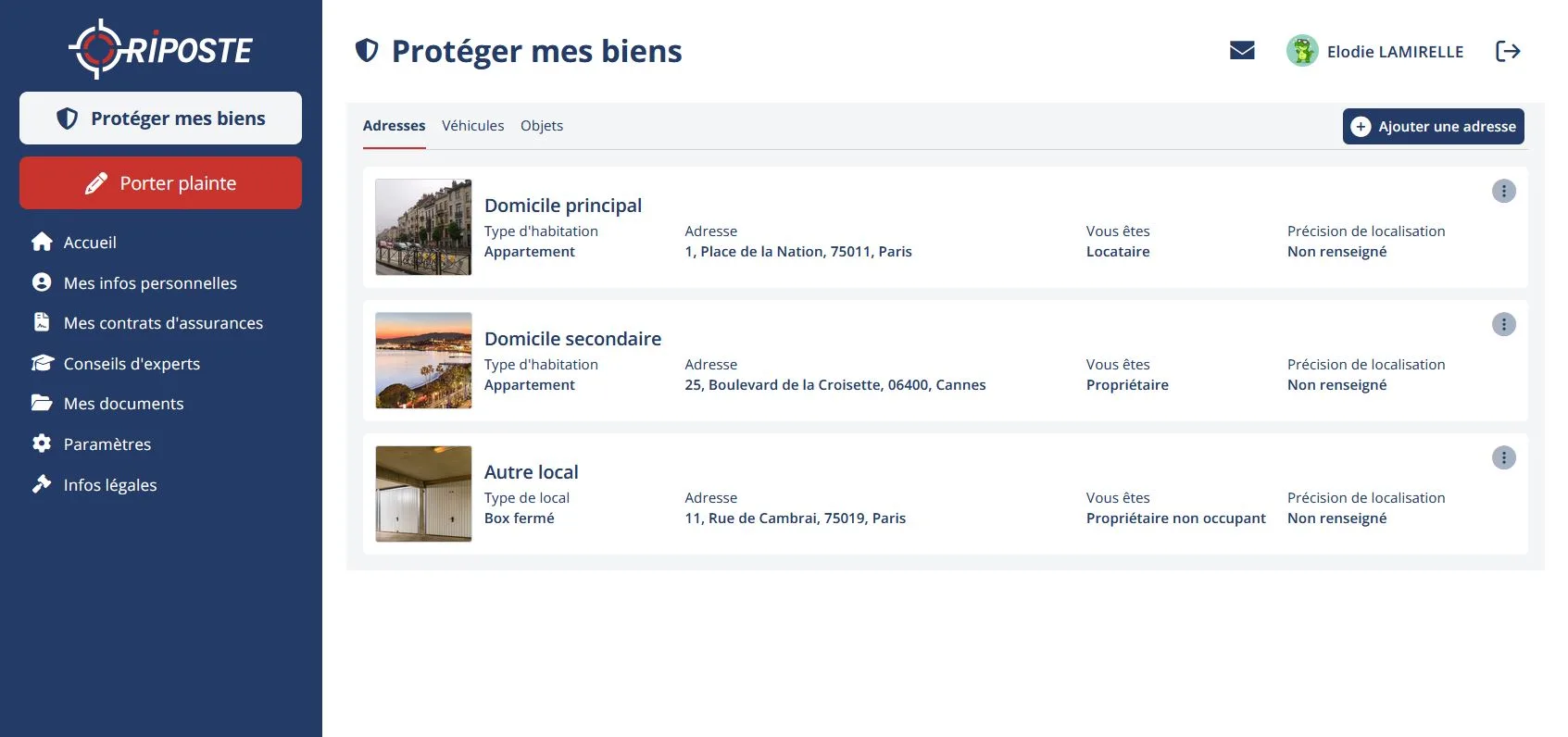Open options menu for Domicile principal

(1503, 191)
